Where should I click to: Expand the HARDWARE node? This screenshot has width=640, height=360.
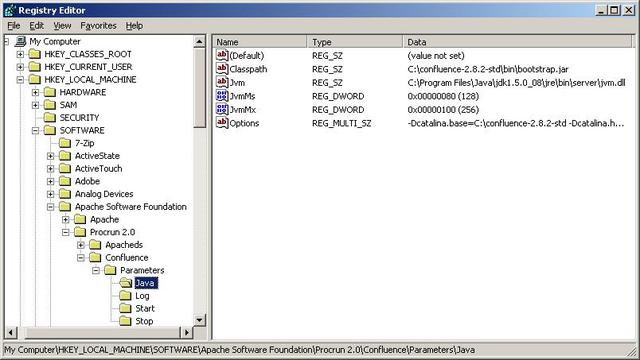[x=36, y=92]
